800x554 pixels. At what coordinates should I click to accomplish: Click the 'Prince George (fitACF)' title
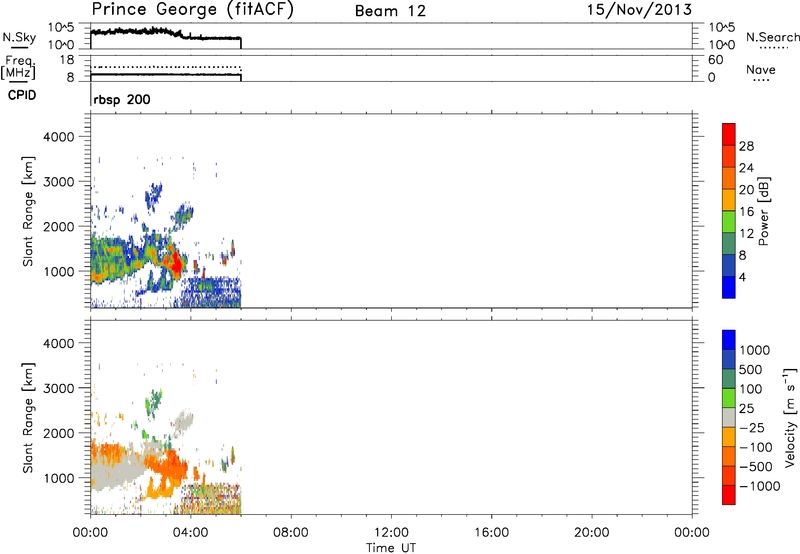point(192,10)
